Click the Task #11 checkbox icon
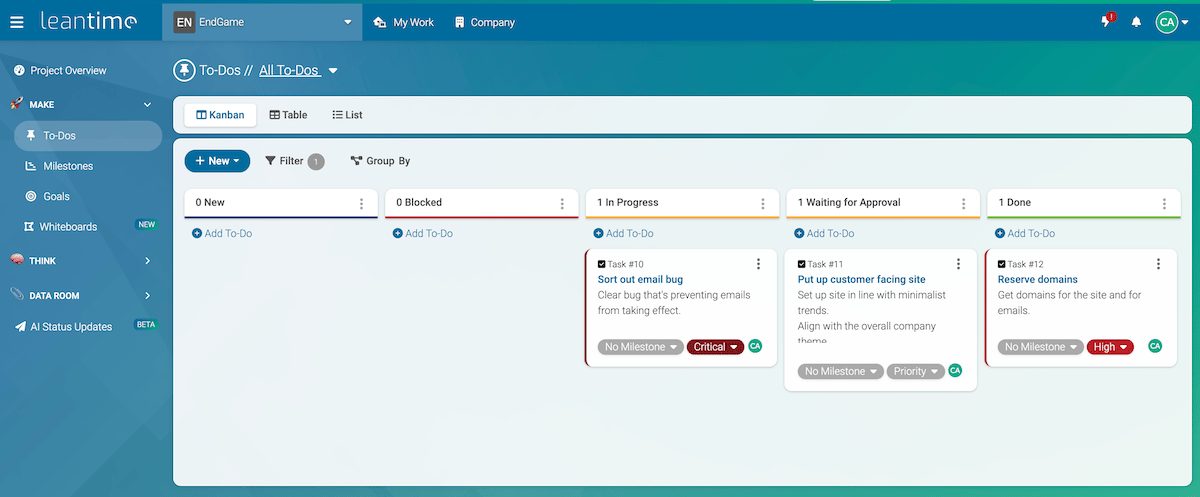The image size is (1200, 497). click(x=802, y=264)
